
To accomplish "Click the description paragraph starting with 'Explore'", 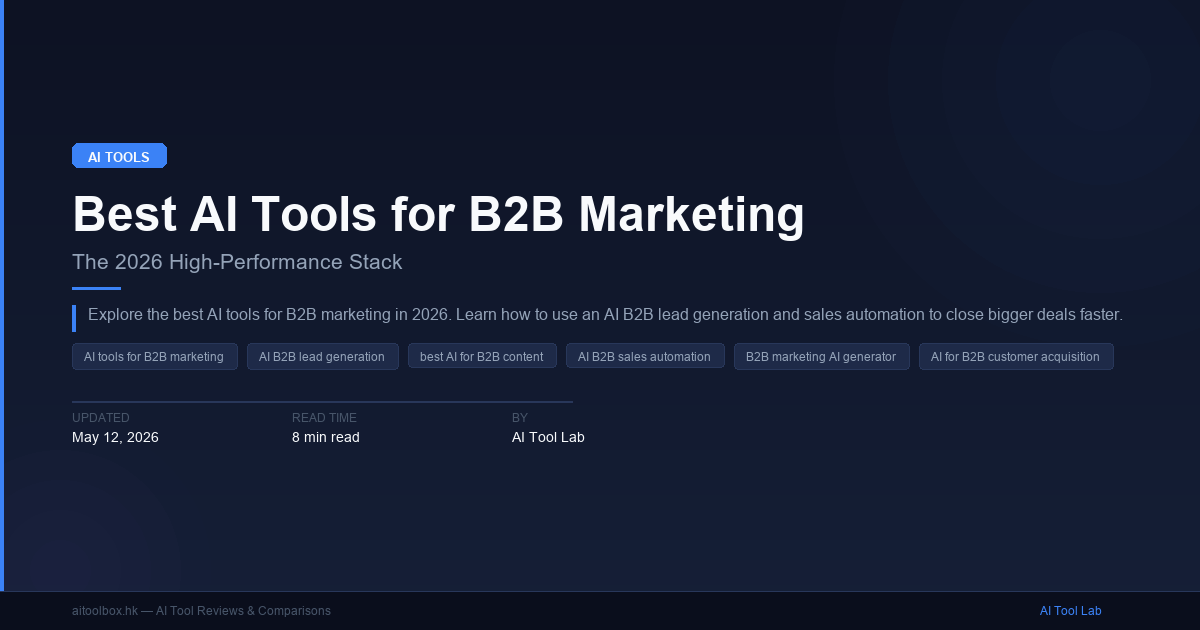I will 605,315.
